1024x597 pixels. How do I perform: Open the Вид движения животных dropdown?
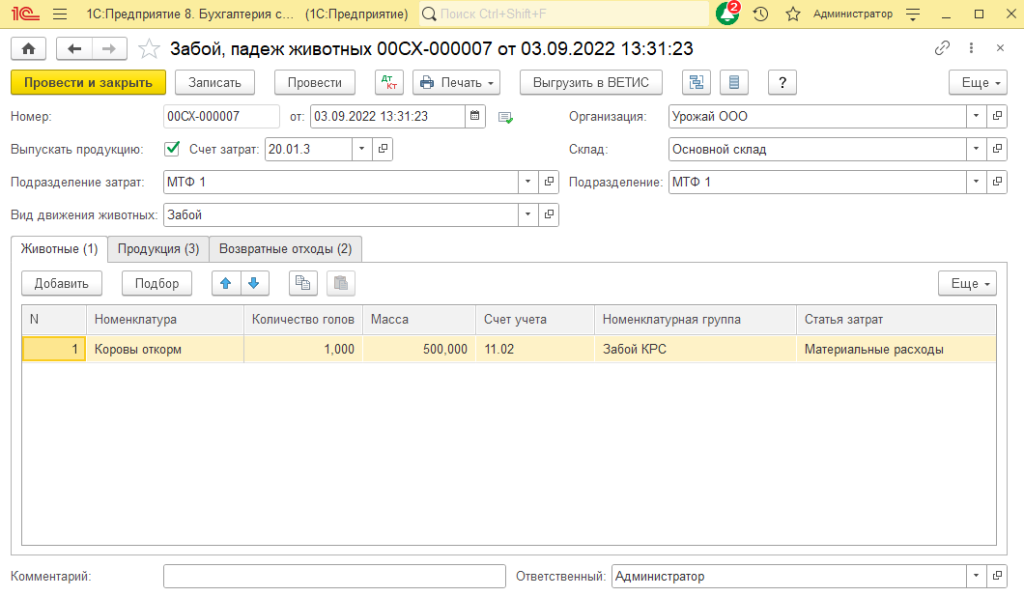(x=528, y=214)
